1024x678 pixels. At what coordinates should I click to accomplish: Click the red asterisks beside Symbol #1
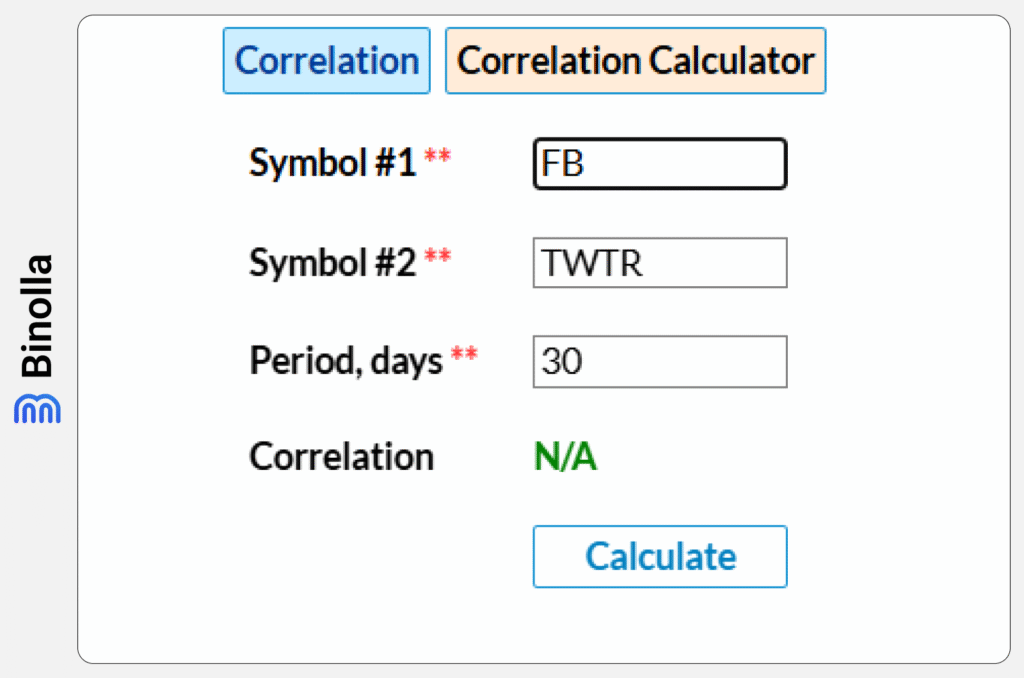[437, 157]
